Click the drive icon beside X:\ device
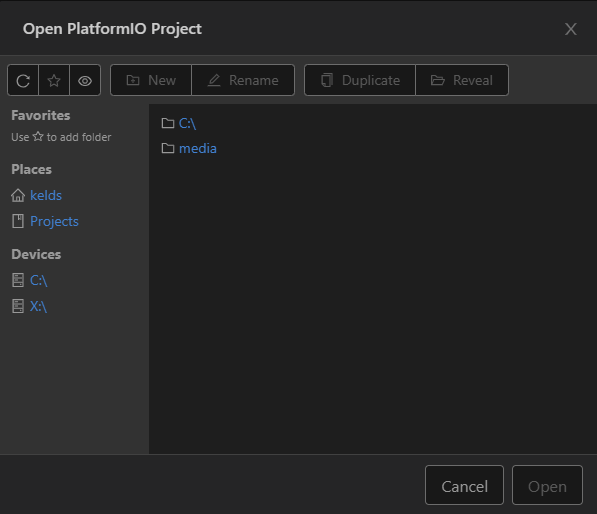Viewport: 597px width, 514px height. point(18,306)
